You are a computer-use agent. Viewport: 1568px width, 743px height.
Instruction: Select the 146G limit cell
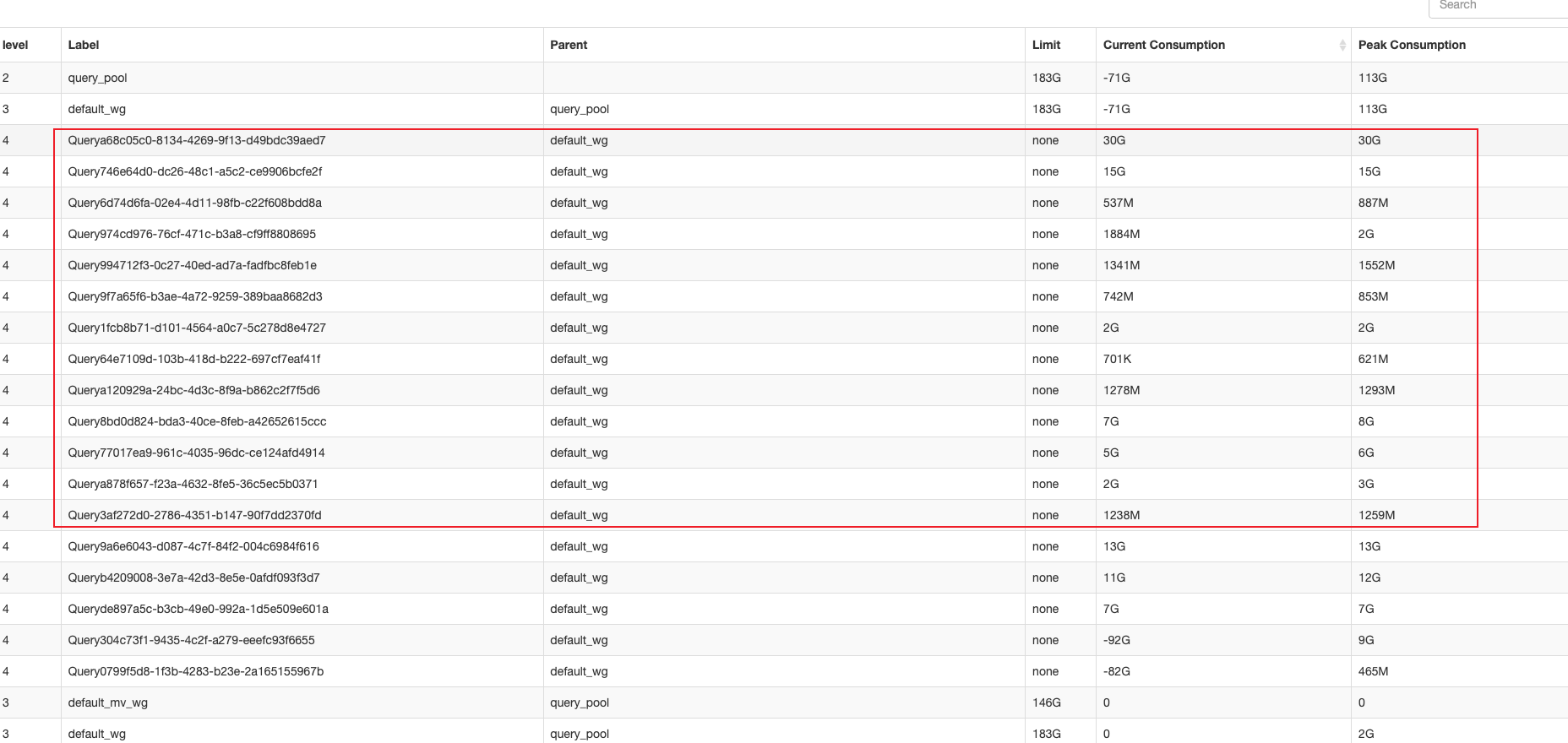click(1046, 702)
